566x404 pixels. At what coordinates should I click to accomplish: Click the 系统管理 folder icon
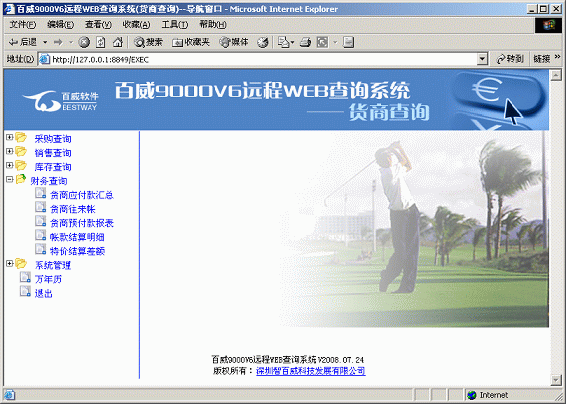(21, 264)
